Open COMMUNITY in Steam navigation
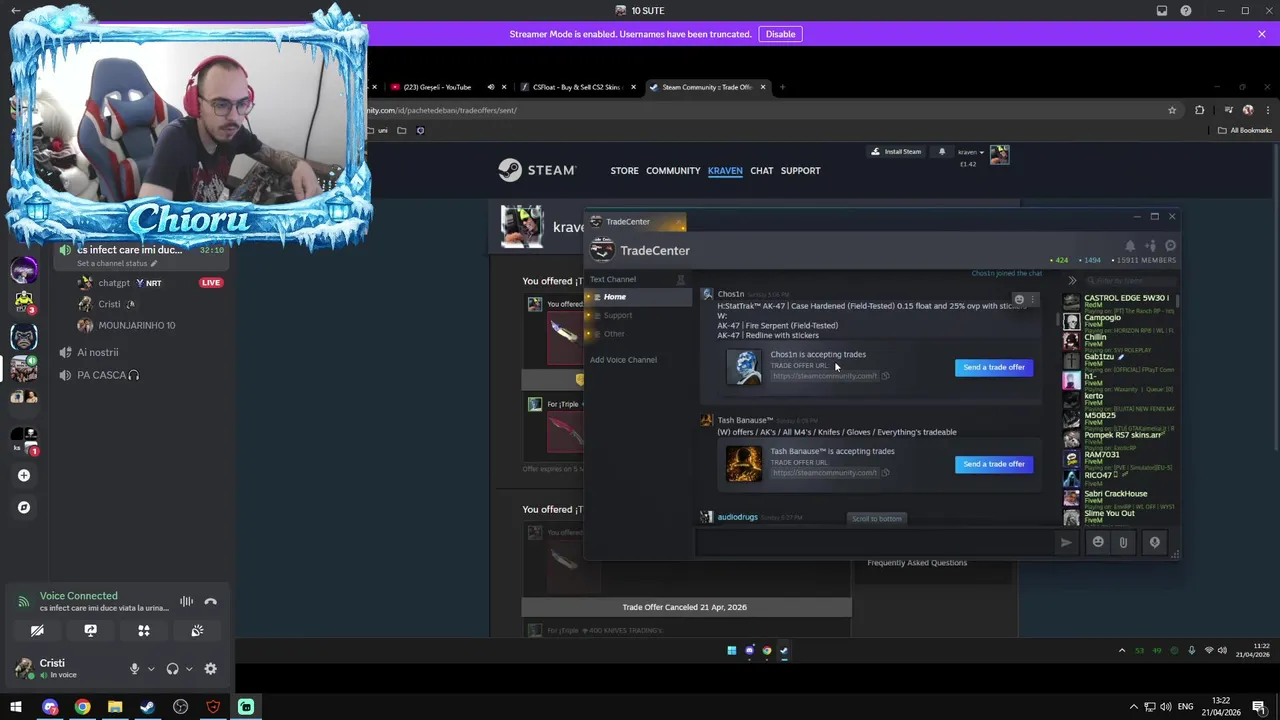 pos(673,171)
